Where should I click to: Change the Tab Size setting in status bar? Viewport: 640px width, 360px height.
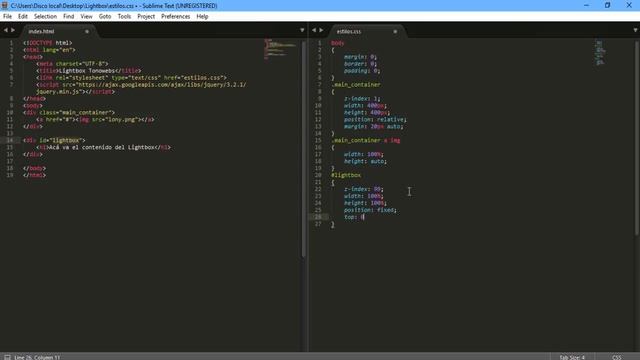[571, 357]
